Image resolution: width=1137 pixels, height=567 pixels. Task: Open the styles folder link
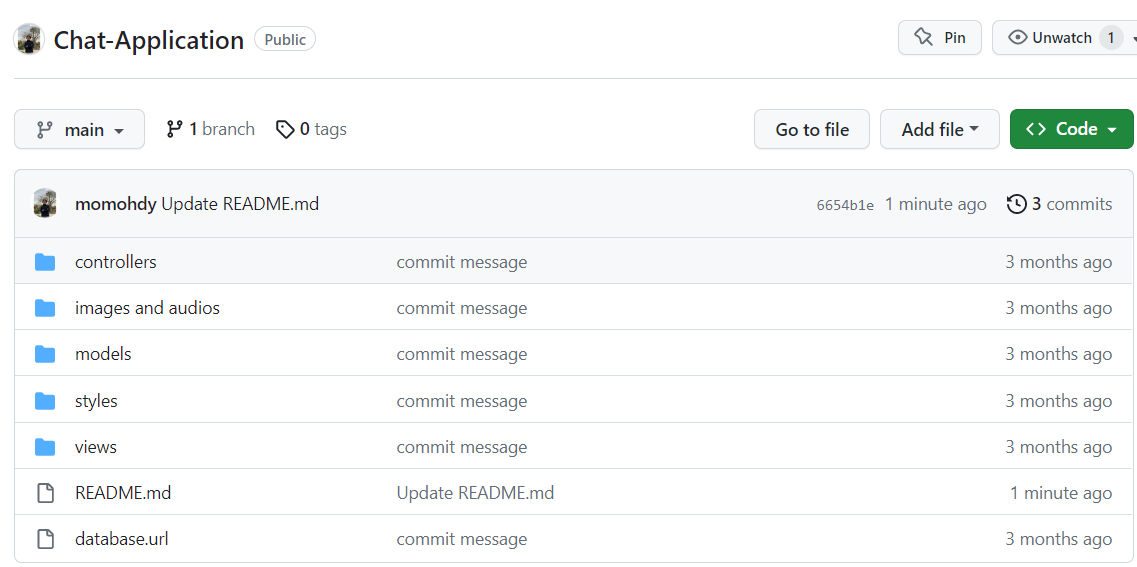click(x=96, y=401)
